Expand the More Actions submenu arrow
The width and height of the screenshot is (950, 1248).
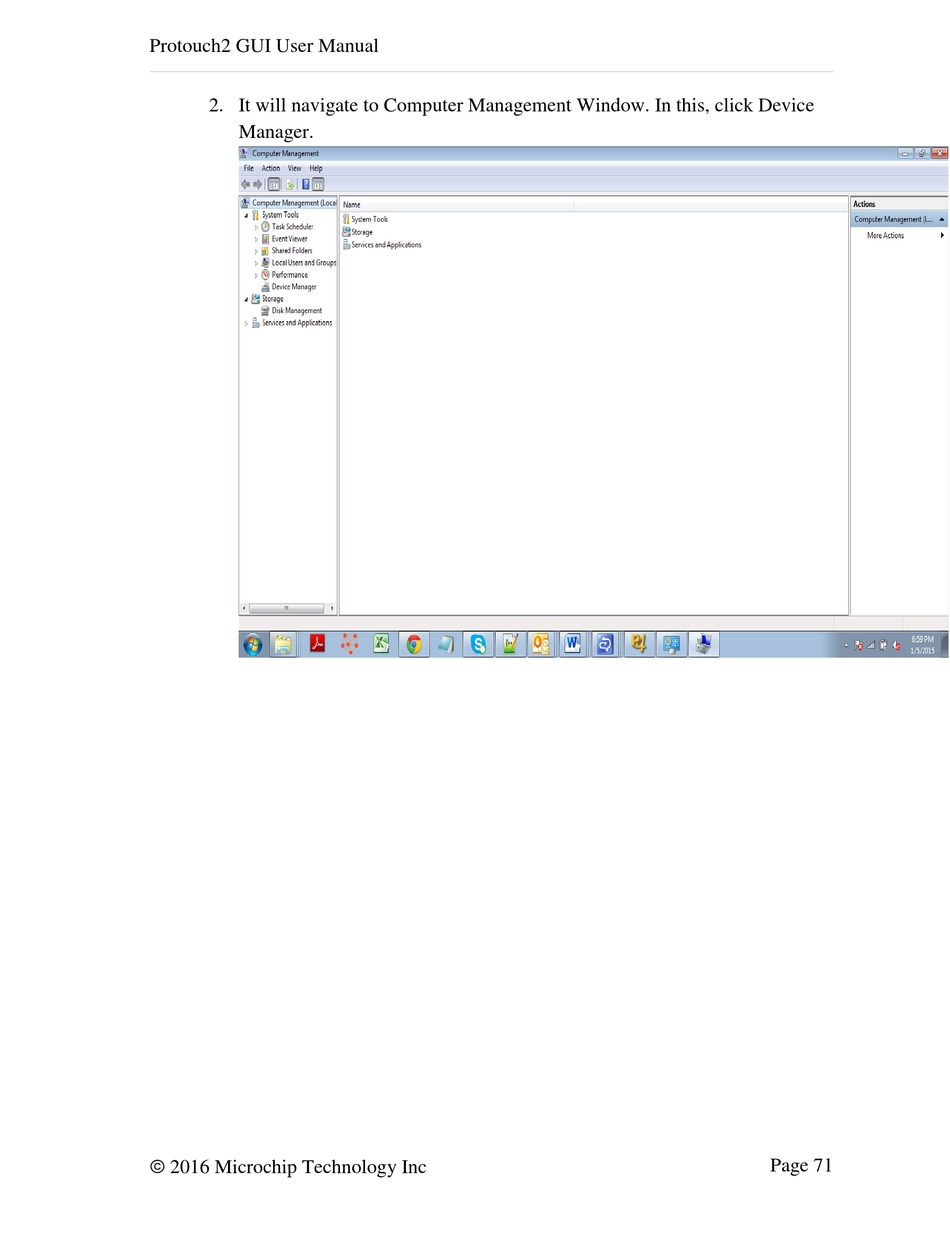(x=942, y=236)
